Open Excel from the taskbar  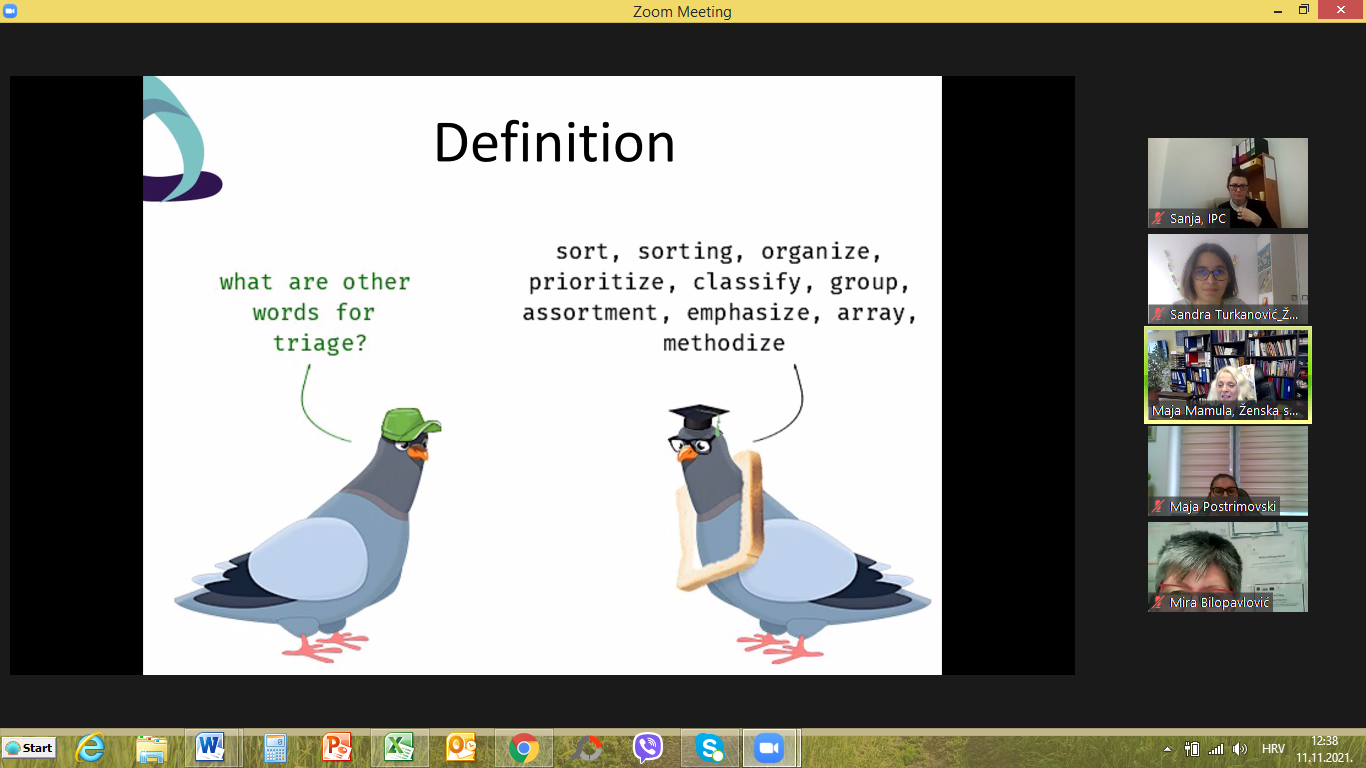[x=399, y=748]
